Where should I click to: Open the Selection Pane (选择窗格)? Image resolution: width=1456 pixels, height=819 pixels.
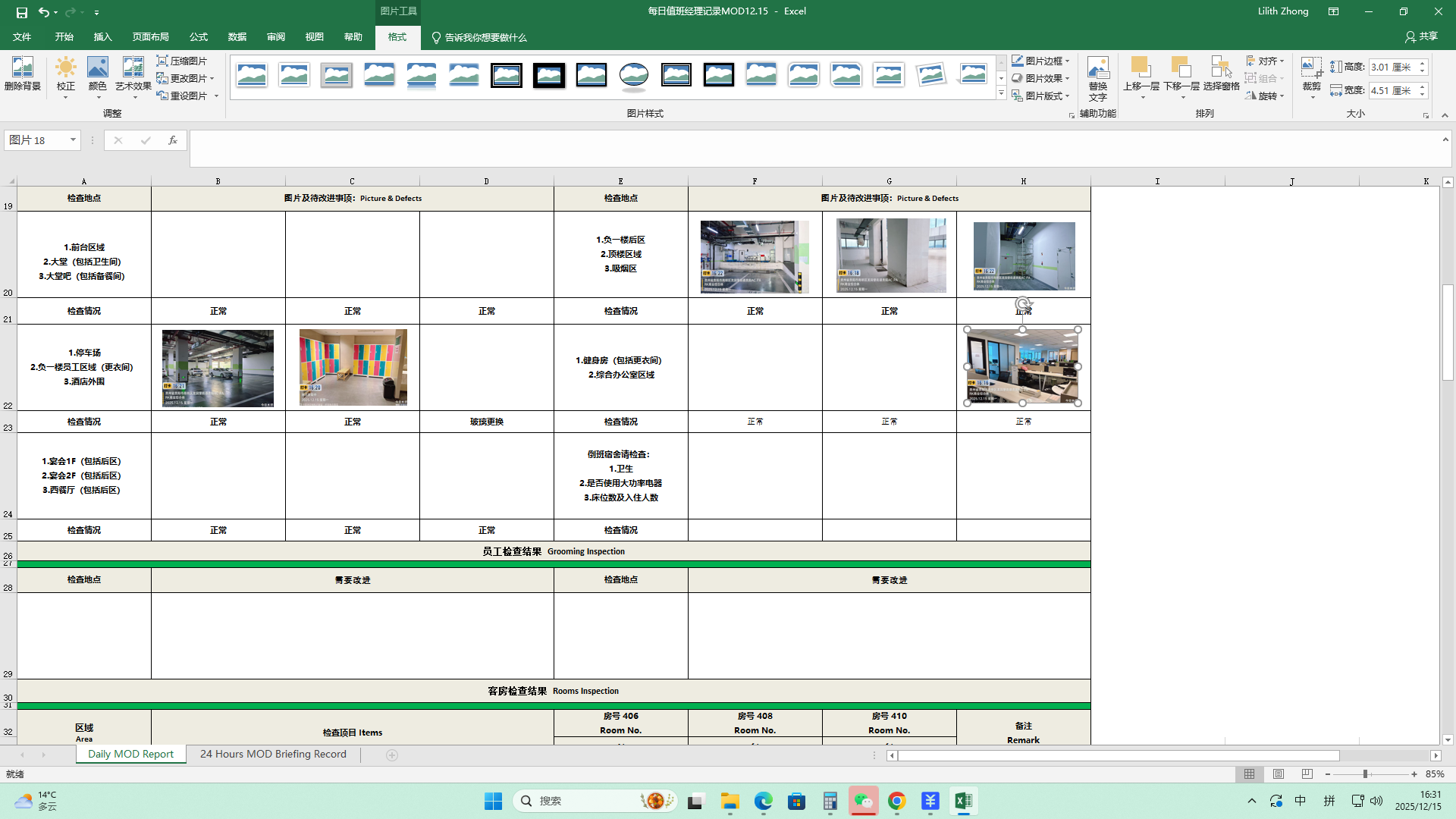(1220, 74)
